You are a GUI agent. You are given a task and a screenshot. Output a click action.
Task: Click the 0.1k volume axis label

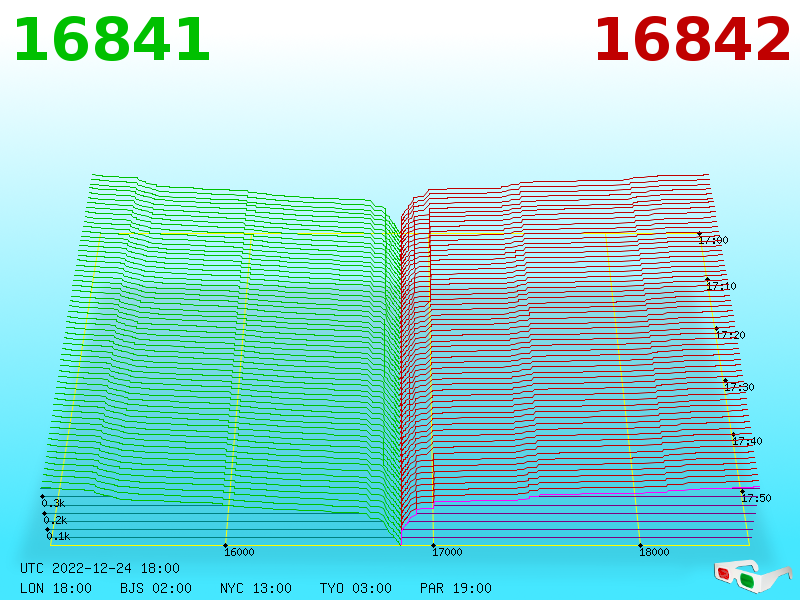click(58, 536)
